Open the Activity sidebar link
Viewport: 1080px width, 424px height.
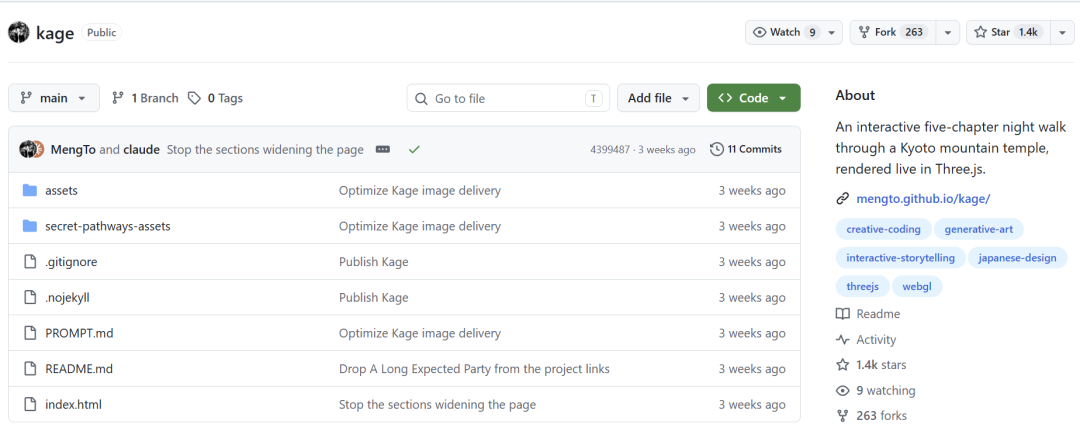876,339
